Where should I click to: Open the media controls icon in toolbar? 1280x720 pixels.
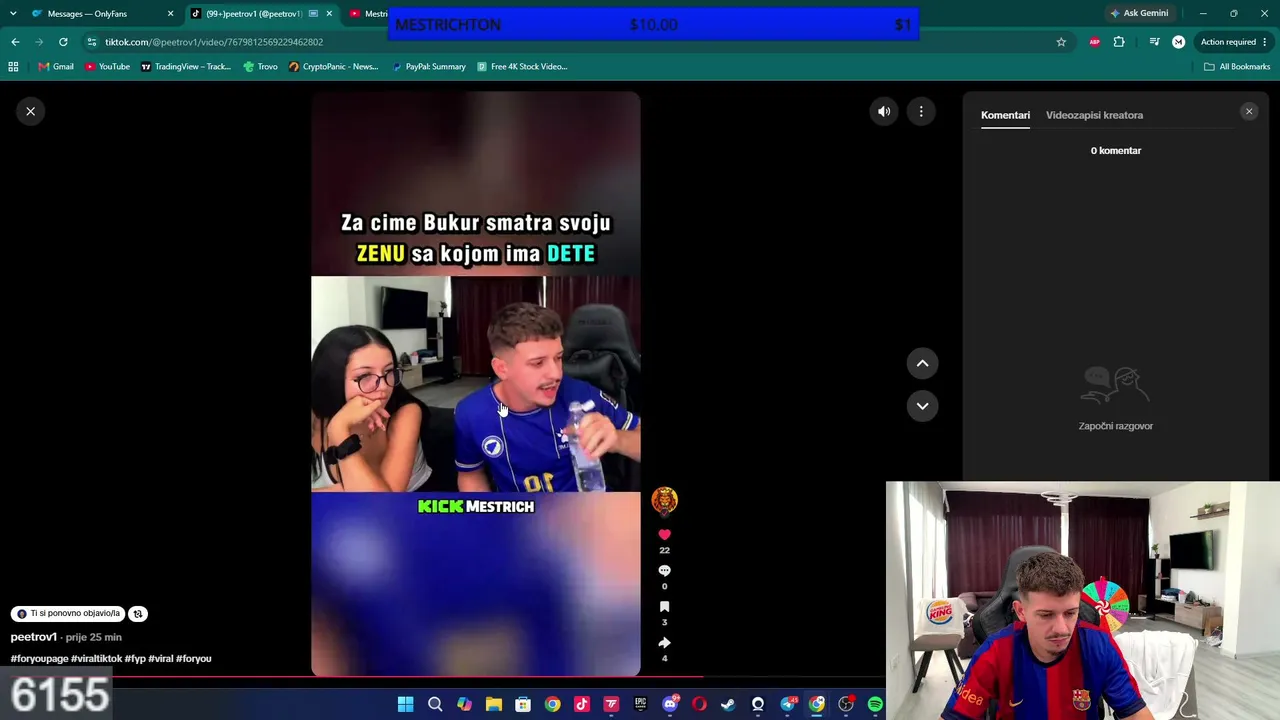click(x=1154, y=42)
